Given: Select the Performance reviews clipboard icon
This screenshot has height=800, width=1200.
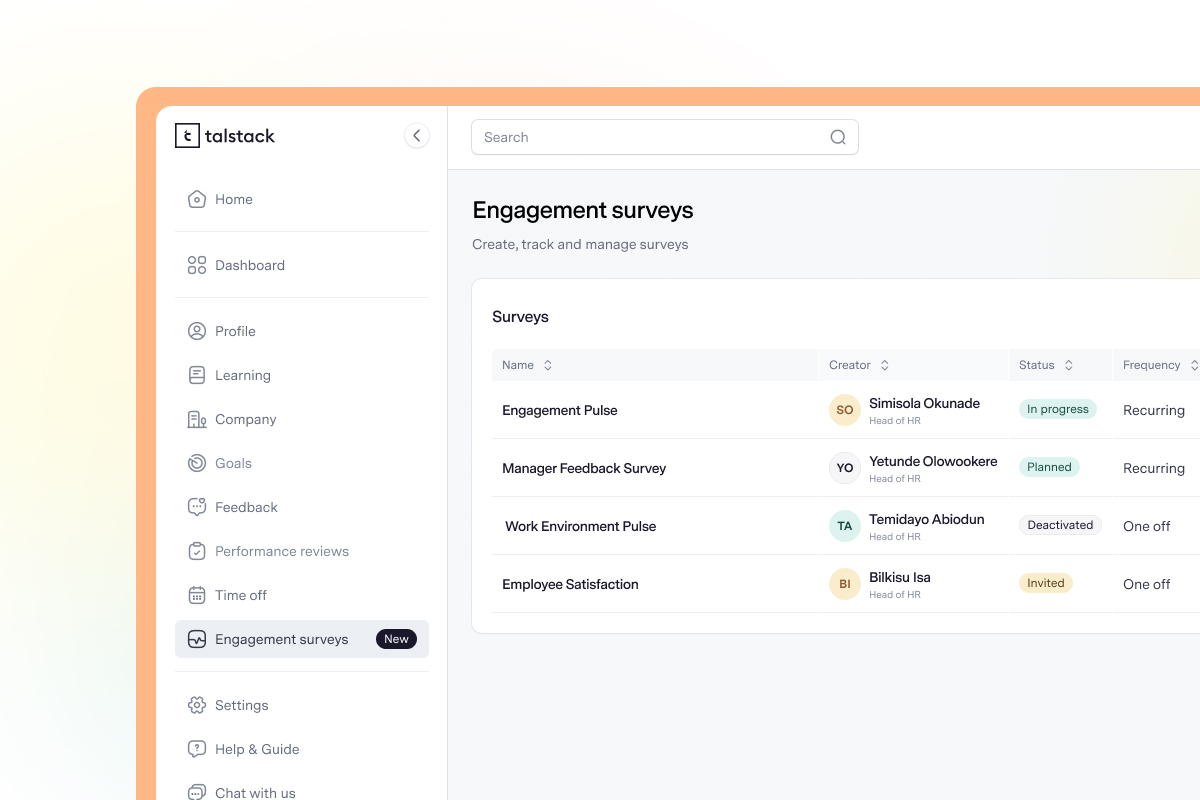Looking at the screenshot, I should click(197, 551).
